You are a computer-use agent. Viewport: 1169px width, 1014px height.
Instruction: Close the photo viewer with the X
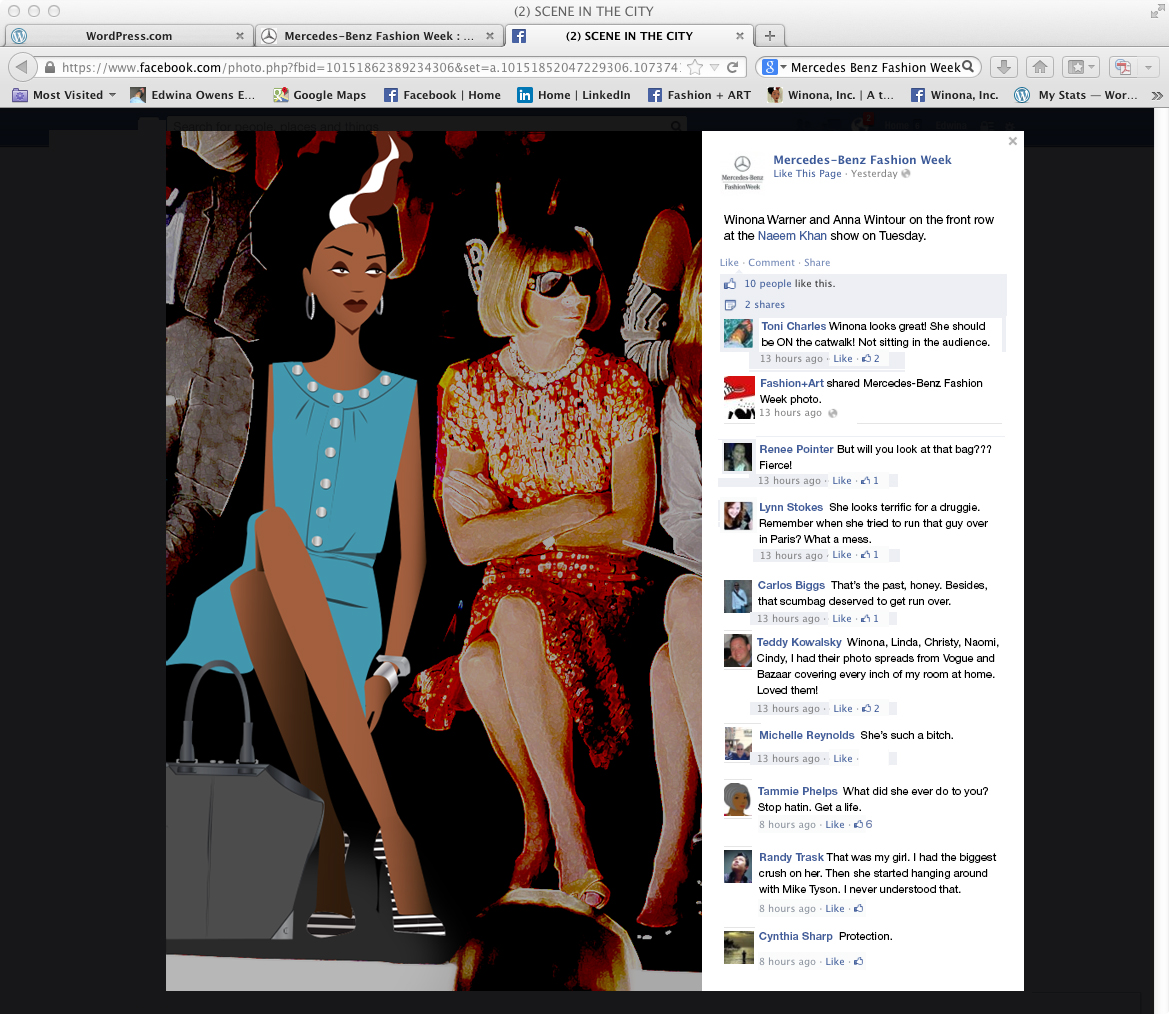pos(1012,142)
